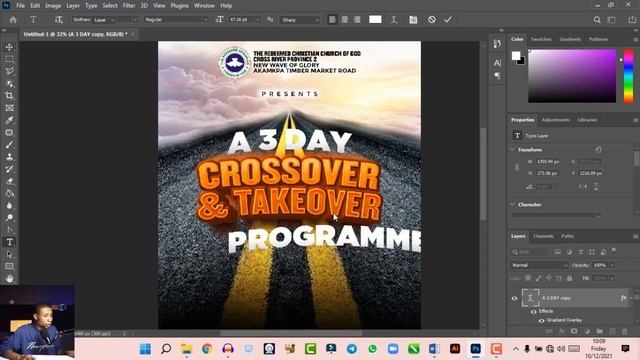
Task: Toggle type layer filter
Action: (x=580, y=252)
